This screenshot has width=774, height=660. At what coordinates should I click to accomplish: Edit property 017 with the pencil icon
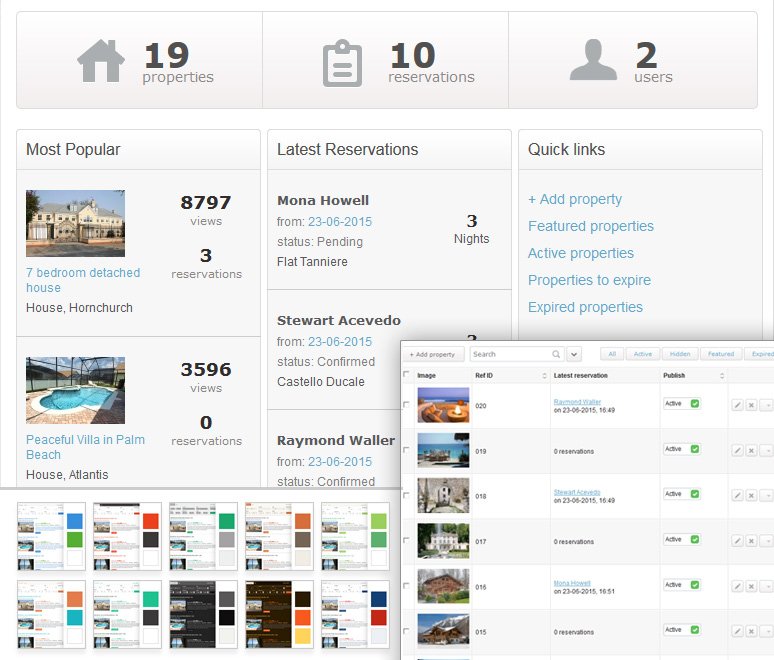[x=737, y=541]
